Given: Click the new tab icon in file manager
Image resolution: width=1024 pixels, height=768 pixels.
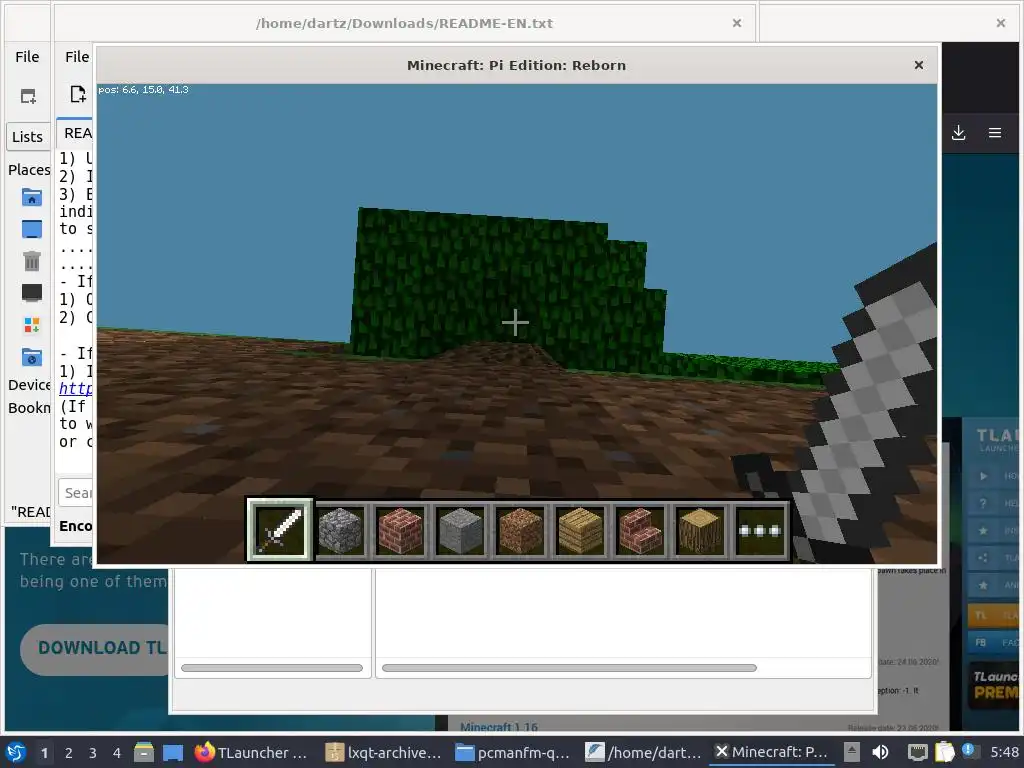Looking at the screenshot, I should tap(28, 97).
